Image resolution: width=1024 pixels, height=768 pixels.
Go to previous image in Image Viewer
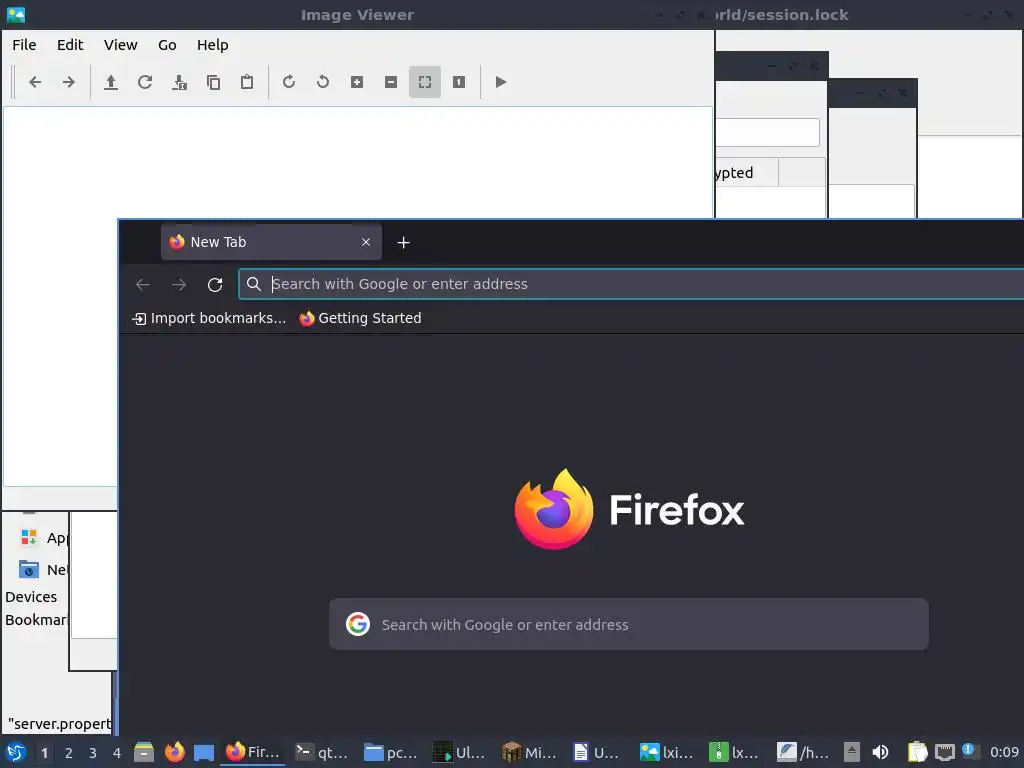click(35, 82)
